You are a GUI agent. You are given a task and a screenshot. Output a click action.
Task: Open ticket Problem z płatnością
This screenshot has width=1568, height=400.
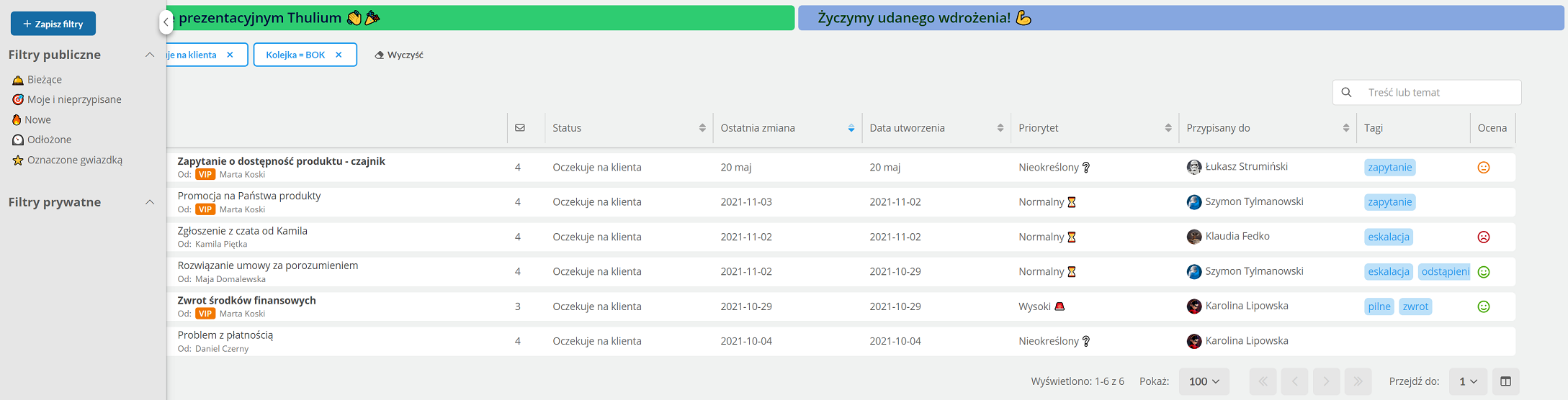[x=225, y=335]
